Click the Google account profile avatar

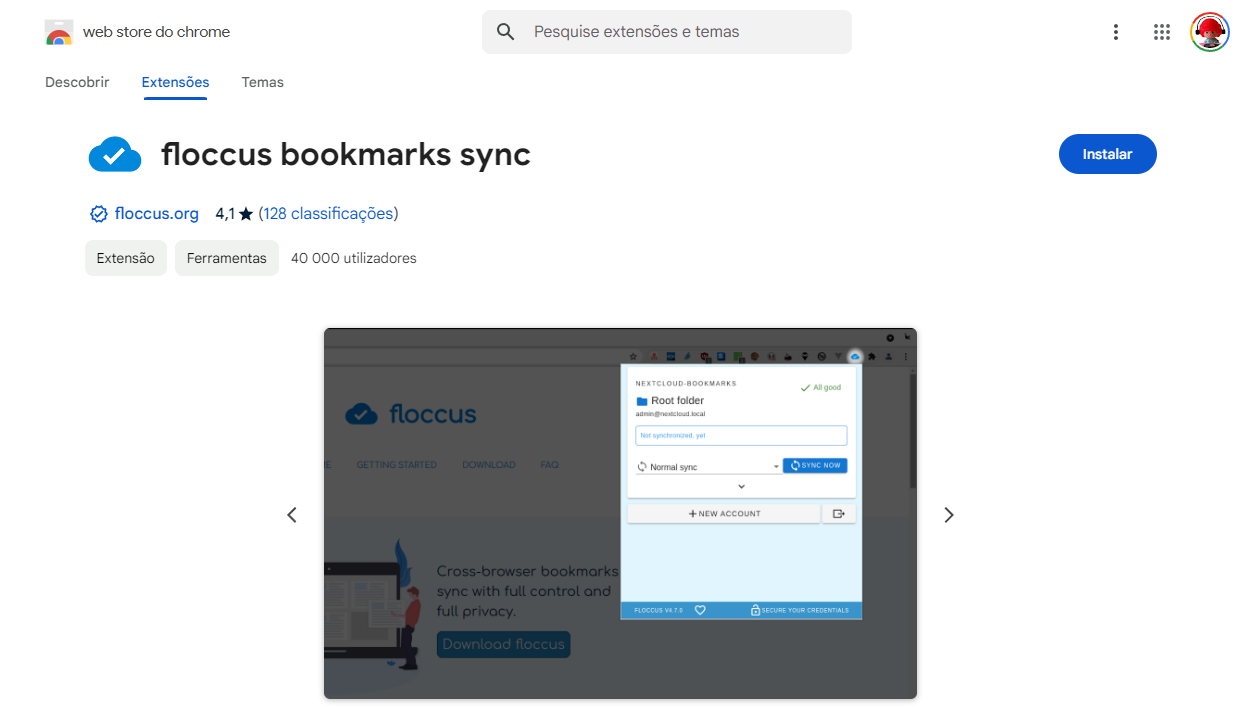pos(1210,32)
